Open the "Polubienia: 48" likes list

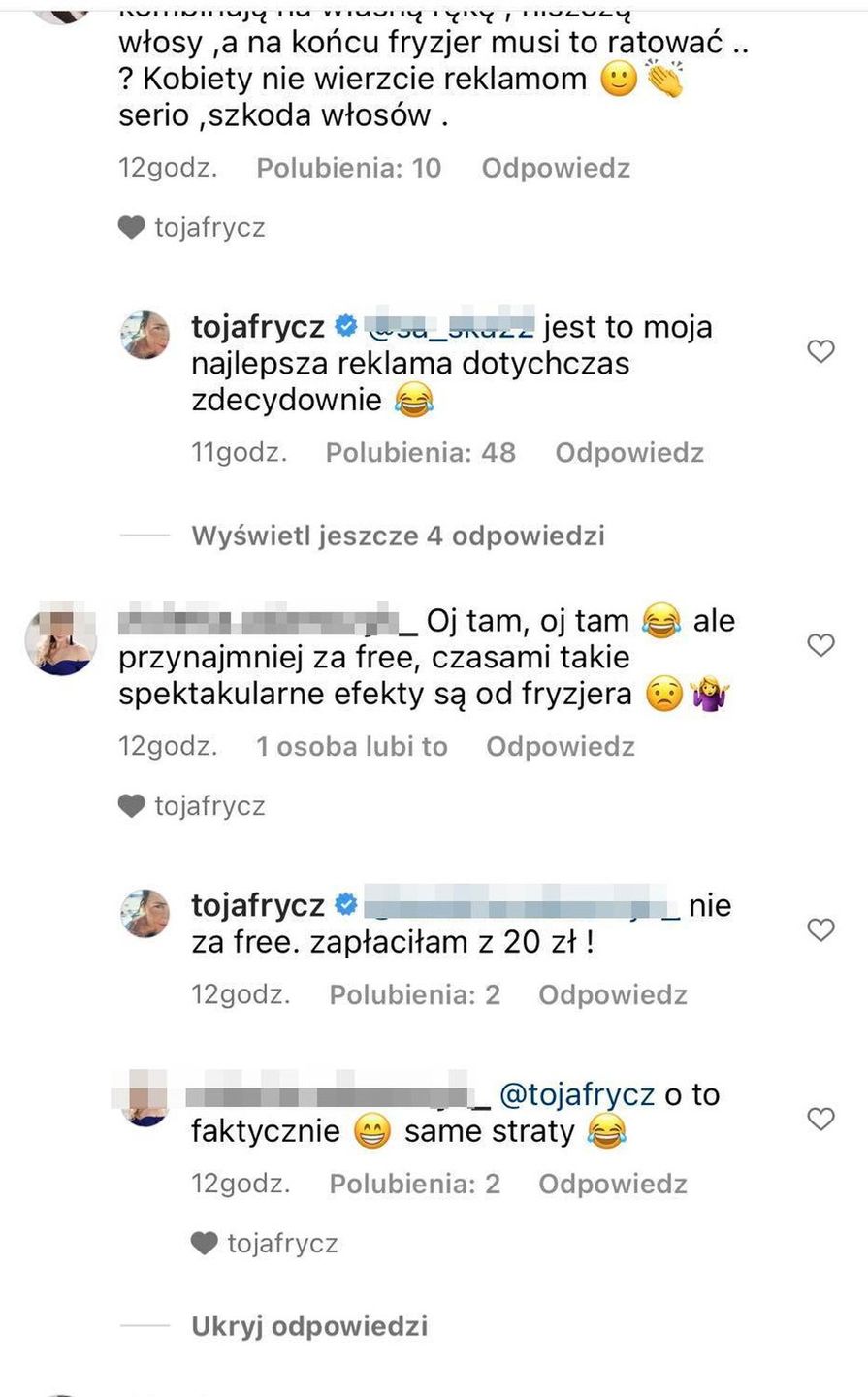pyautogui.click(x=420, y=452)
